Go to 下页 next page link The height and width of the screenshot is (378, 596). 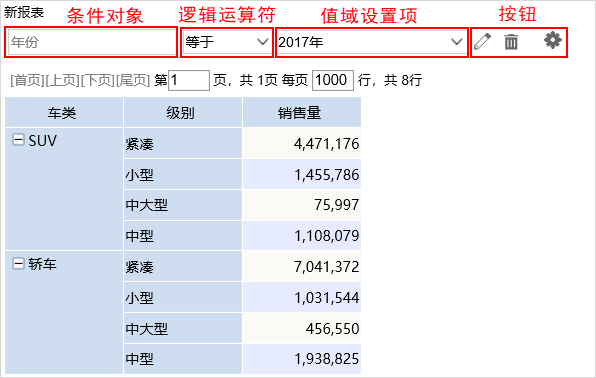click(x=98, y=80)
